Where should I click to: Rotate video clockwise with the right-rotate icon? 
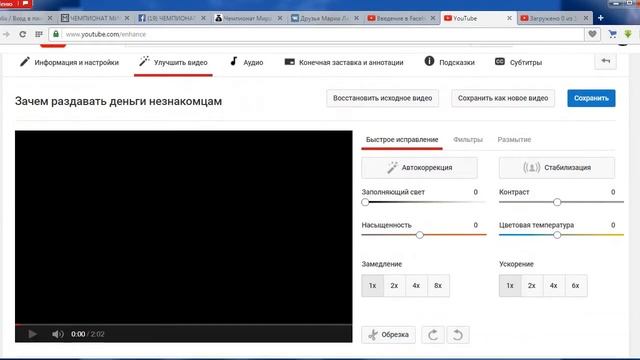[433, 335]
